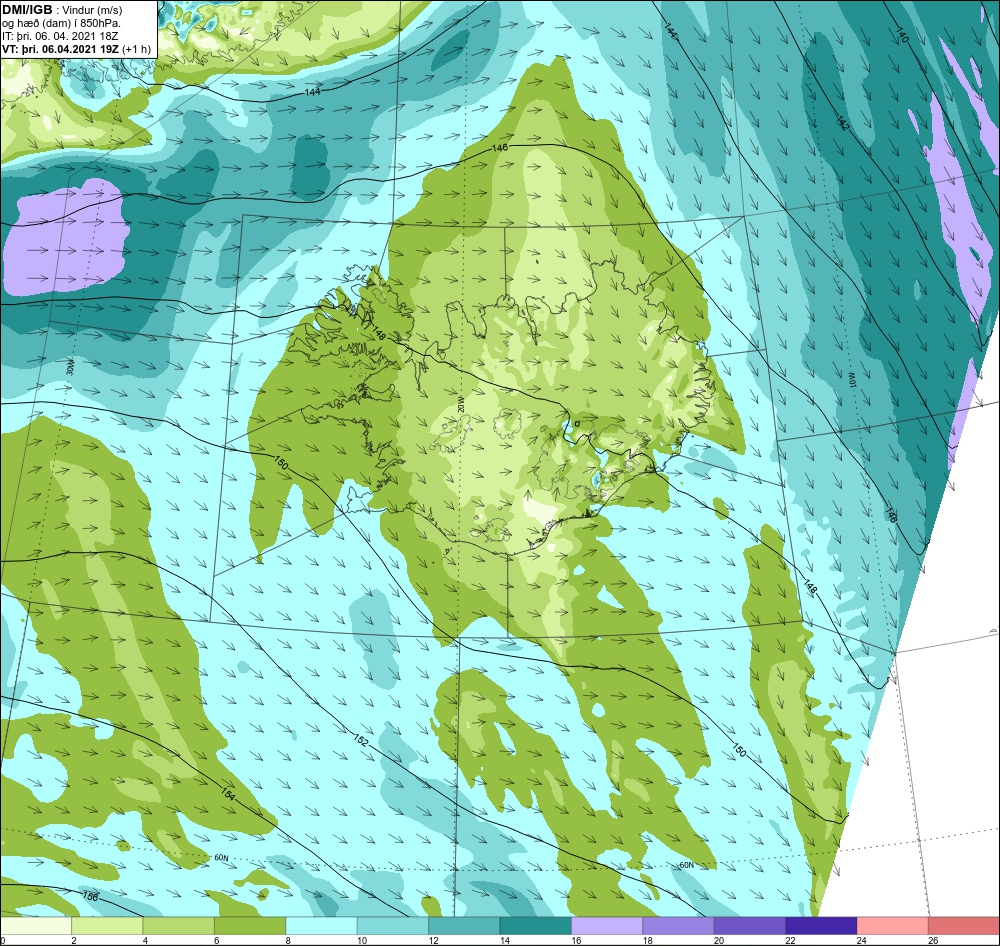Click the 146 contour label north of Iceland
Viewport: 1000px width, 946px height.
point(499,148)
